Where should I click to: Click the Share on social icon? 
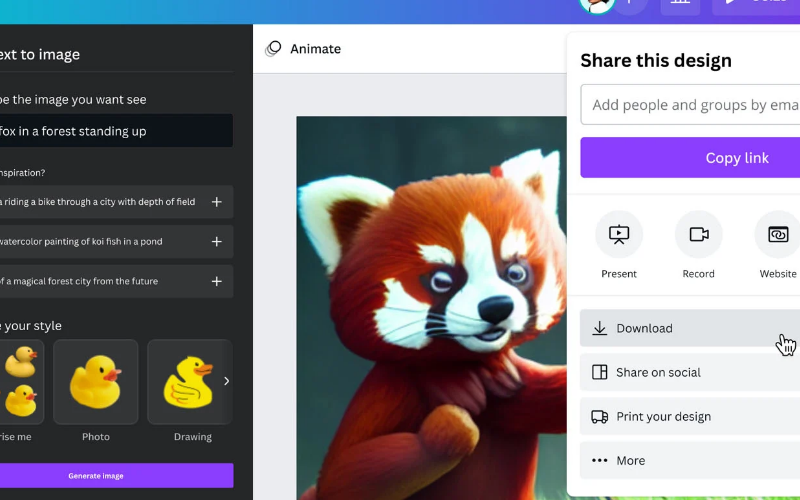[599, 372]
